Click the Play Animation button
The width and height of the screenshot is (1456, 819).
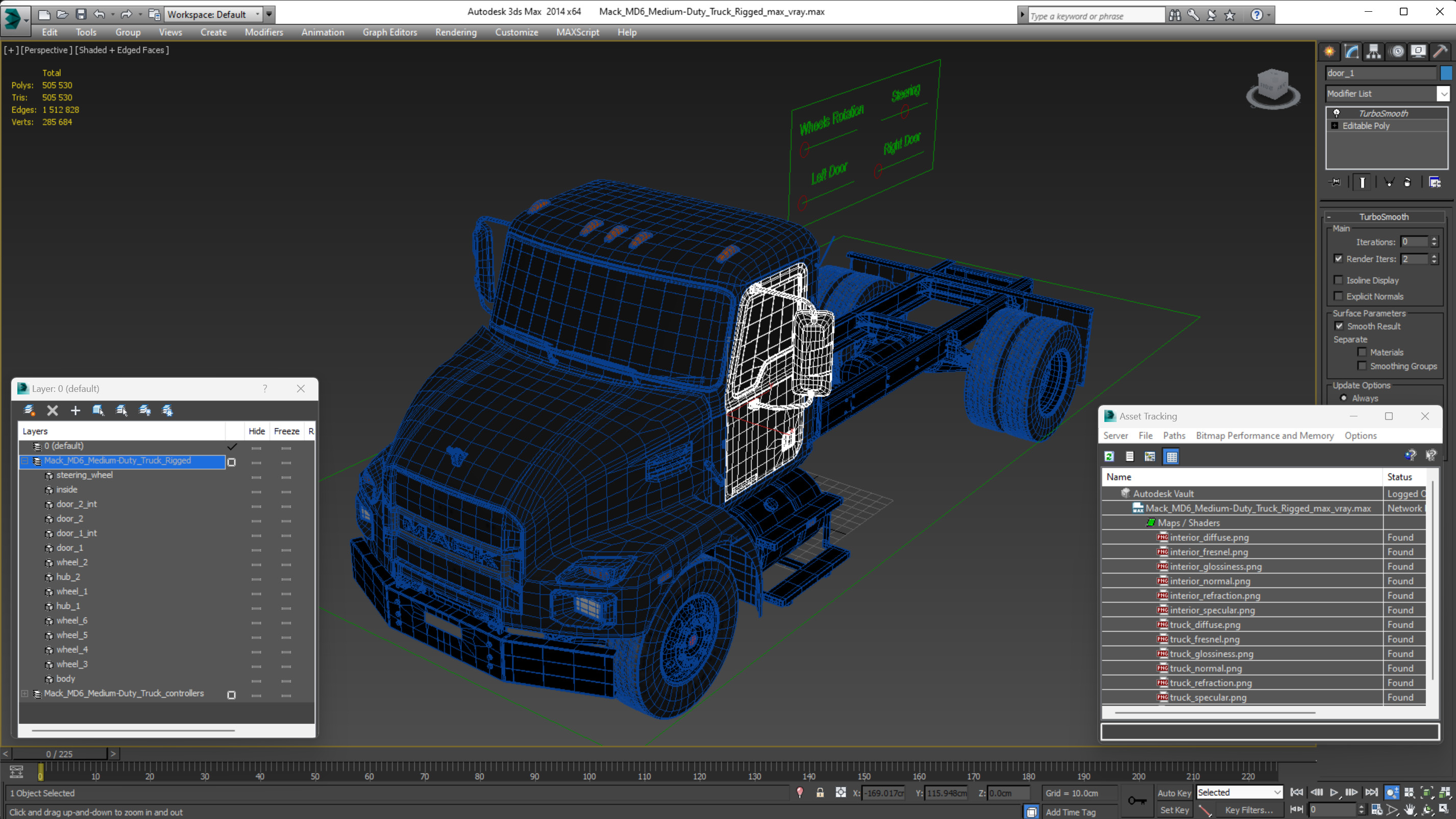pos(1334,792)
